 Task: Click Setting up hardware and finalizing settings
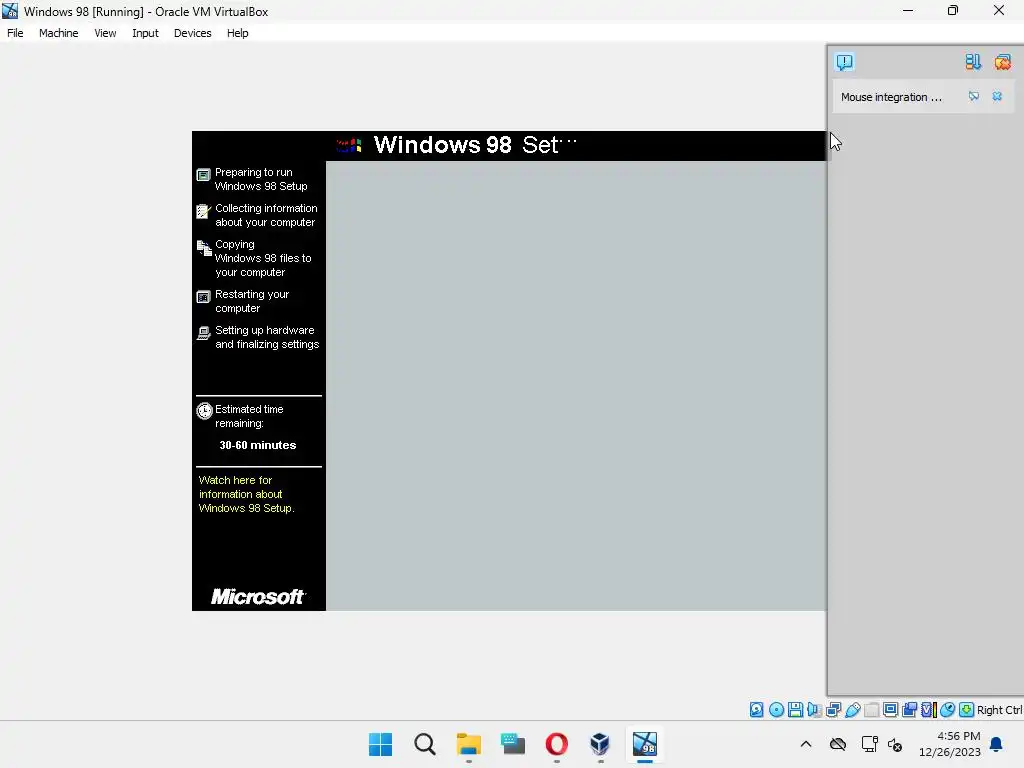[266, 337]
